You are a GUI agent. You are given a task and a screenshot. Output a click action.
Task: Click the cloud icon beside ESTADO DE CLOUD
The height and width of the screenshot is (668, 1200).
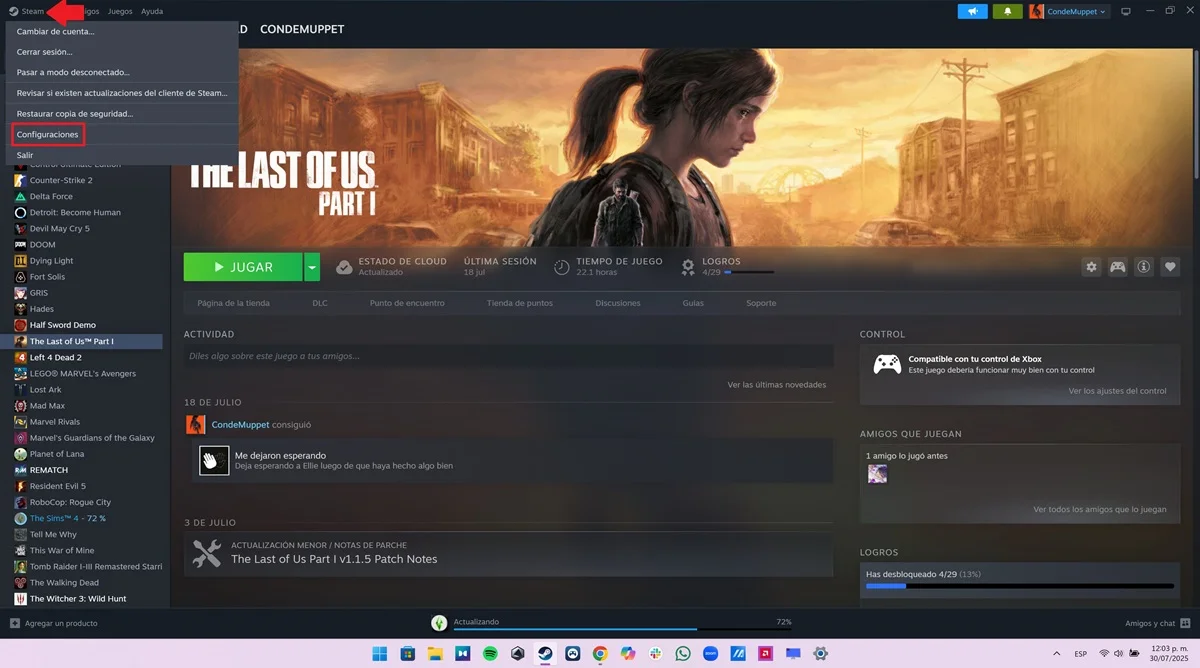(345, 267)
